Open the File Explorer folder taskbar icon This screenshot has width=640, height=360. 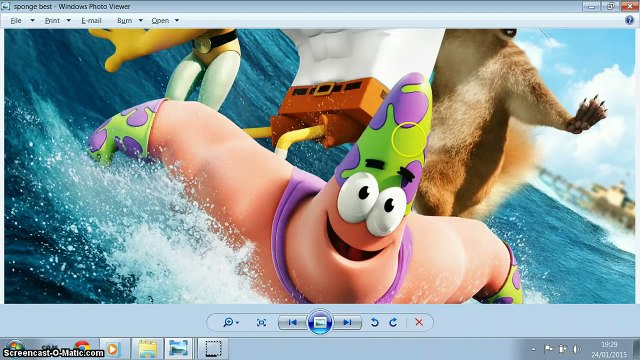coord(148,349)
